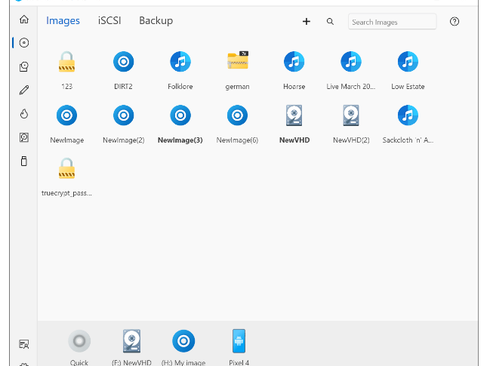Select the DIRT2 disc image
The height and width of the screenshot is (366, 490).
(123, 70)
